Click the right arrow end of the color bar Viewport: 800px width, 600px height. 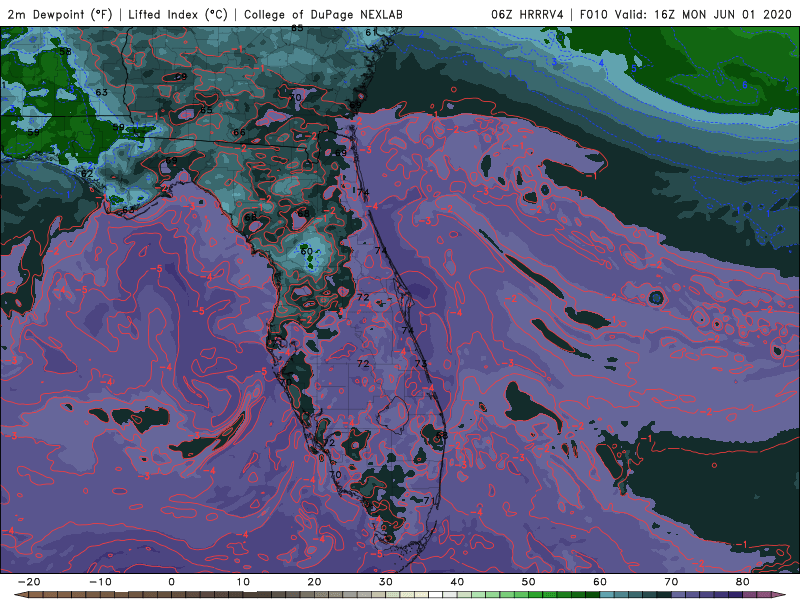coord(780,595)
